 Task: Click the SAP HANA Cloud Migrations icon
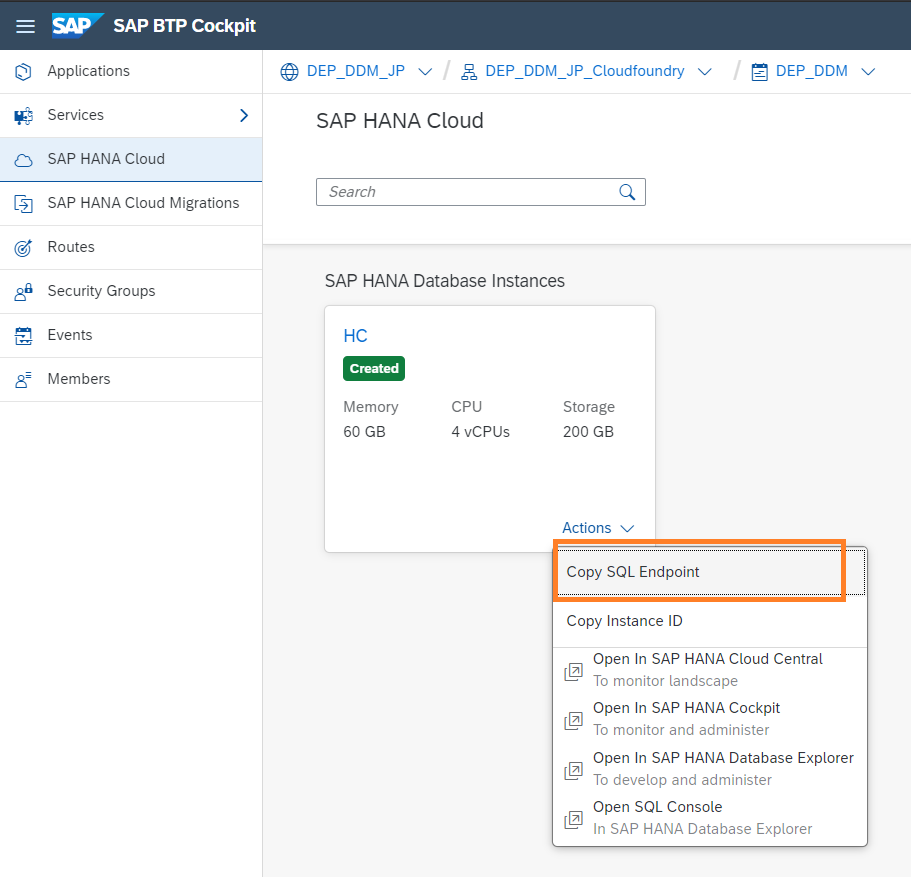coord(23,203)
